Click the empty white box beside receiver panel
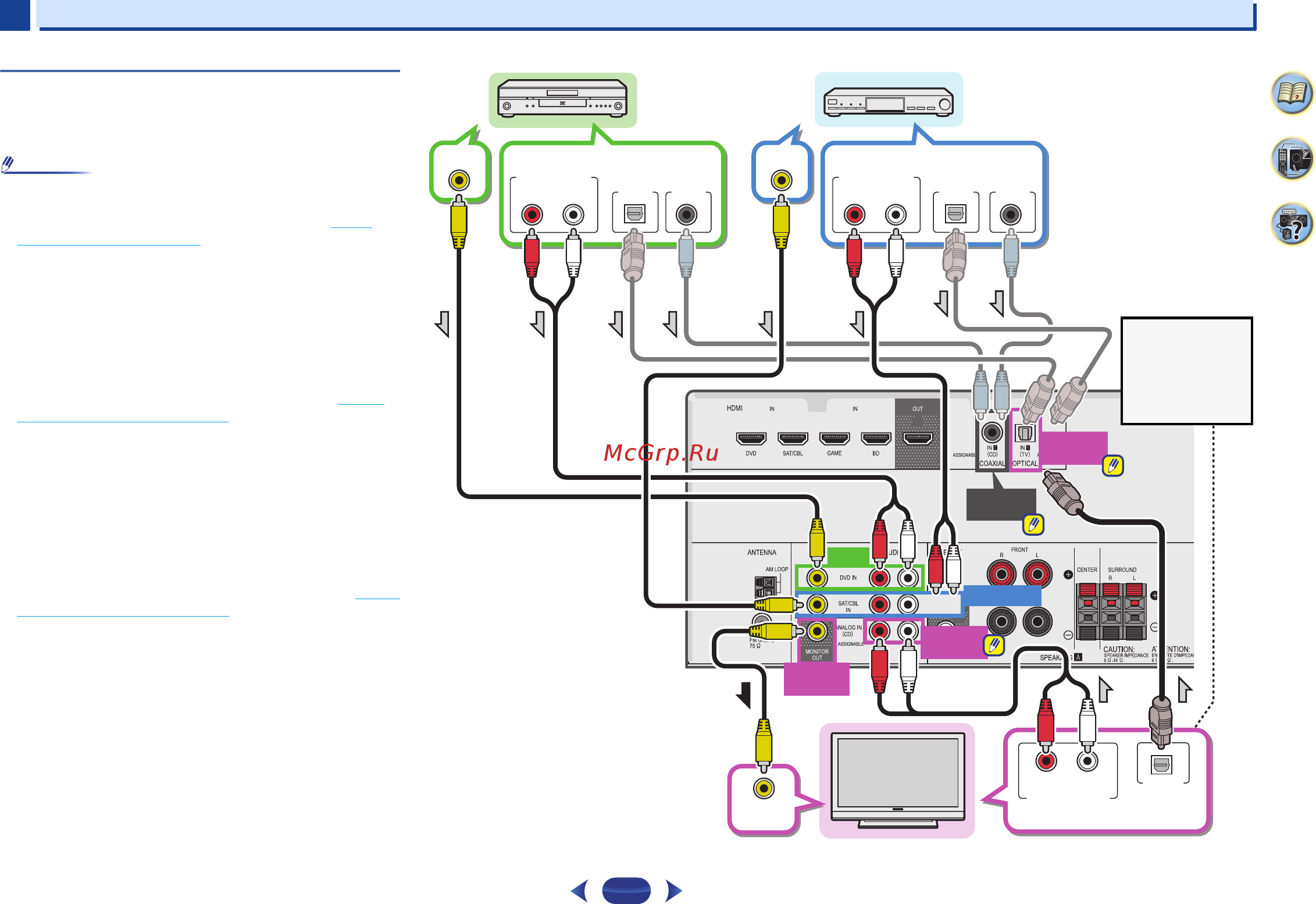 coord(1187,371)
